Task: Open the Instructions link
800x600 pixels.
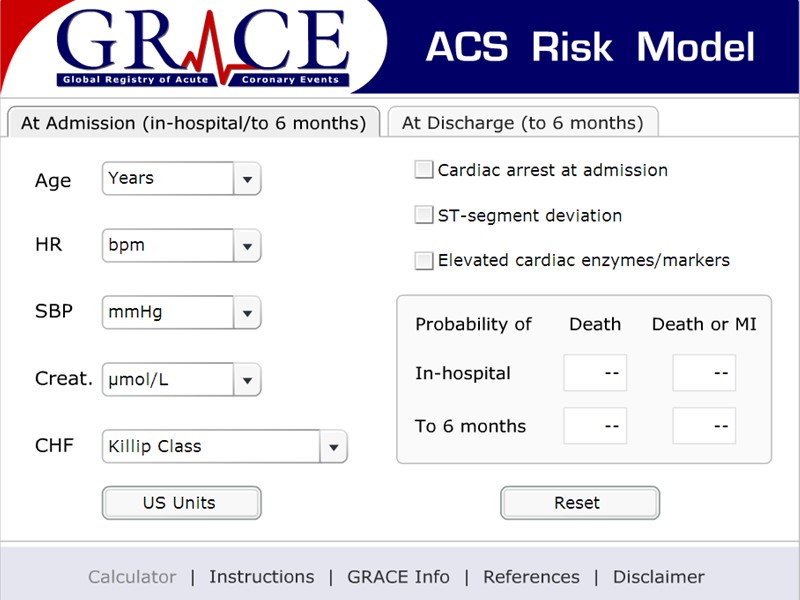Action: (x=261, y=577)
